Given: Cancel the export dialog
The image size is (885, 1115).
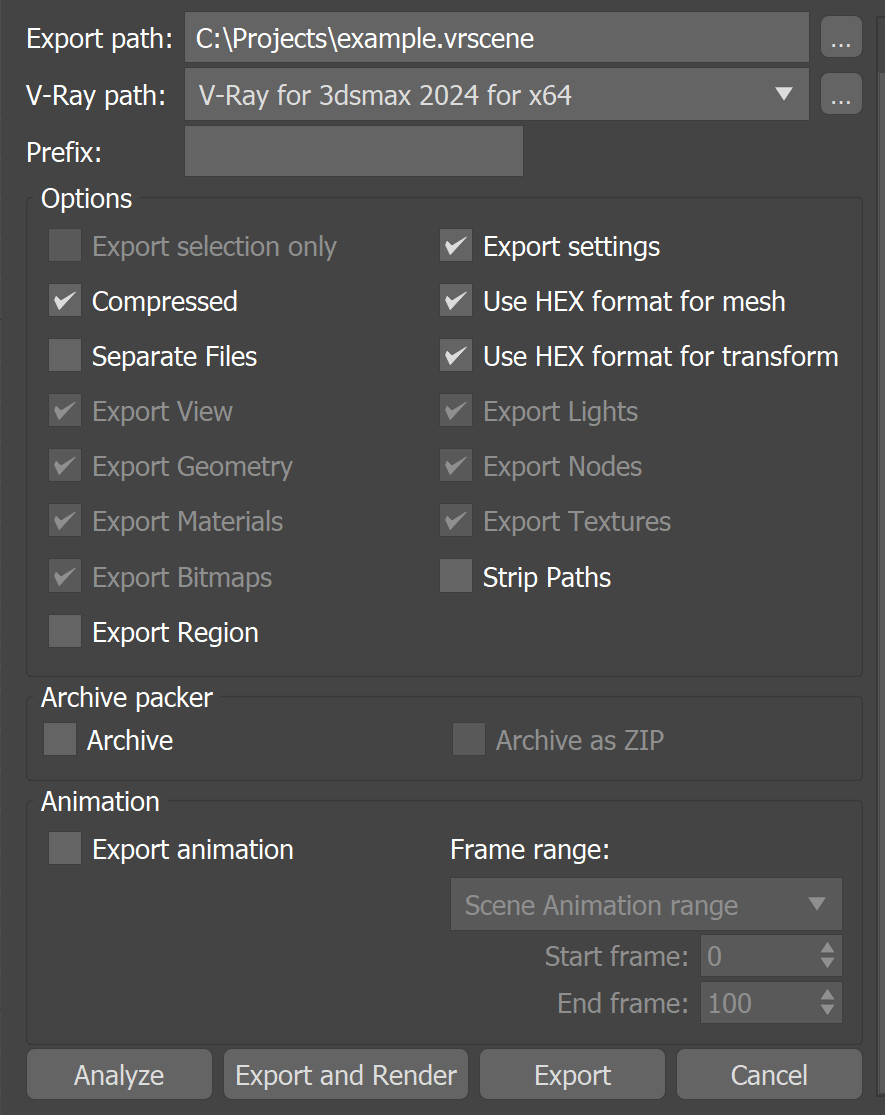Looking at the screenshot, I should (x=768, y=1074).
